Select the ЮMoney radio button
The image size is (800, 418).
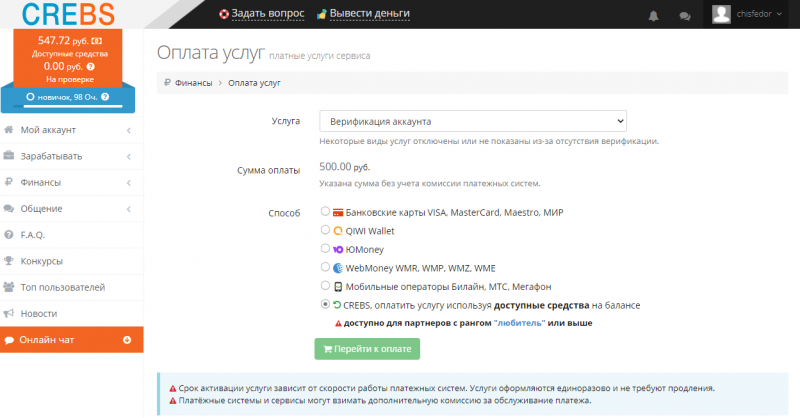click(x=325, y=249)
